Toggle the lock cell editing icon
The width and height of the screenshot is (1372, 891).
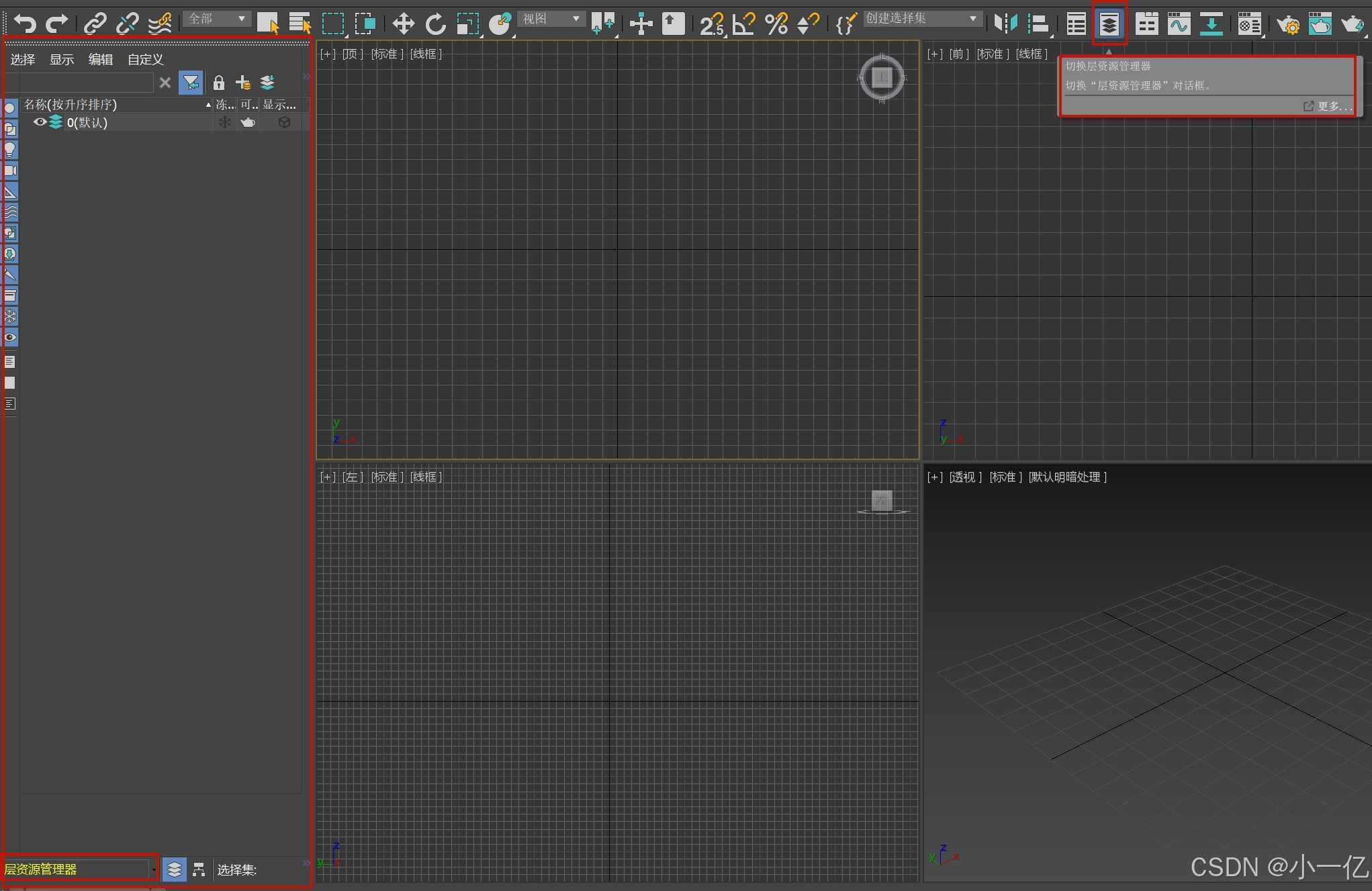click(x=218, y=83)
